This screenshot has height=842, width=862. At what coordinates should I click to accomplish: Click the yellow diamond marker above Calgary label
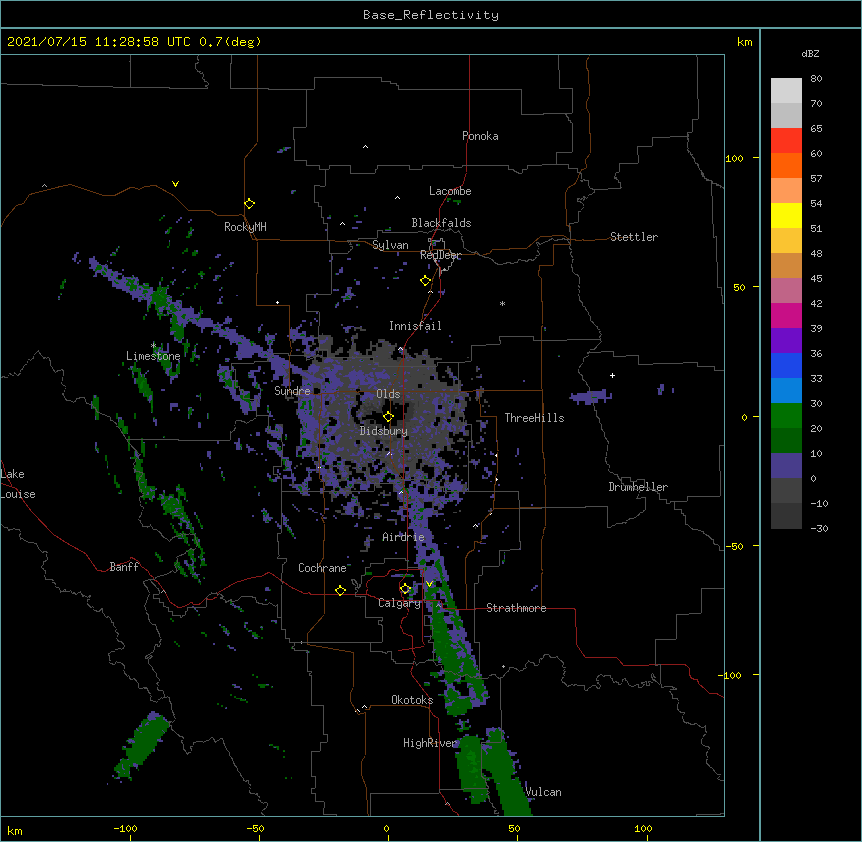click(x=405, y=589)
